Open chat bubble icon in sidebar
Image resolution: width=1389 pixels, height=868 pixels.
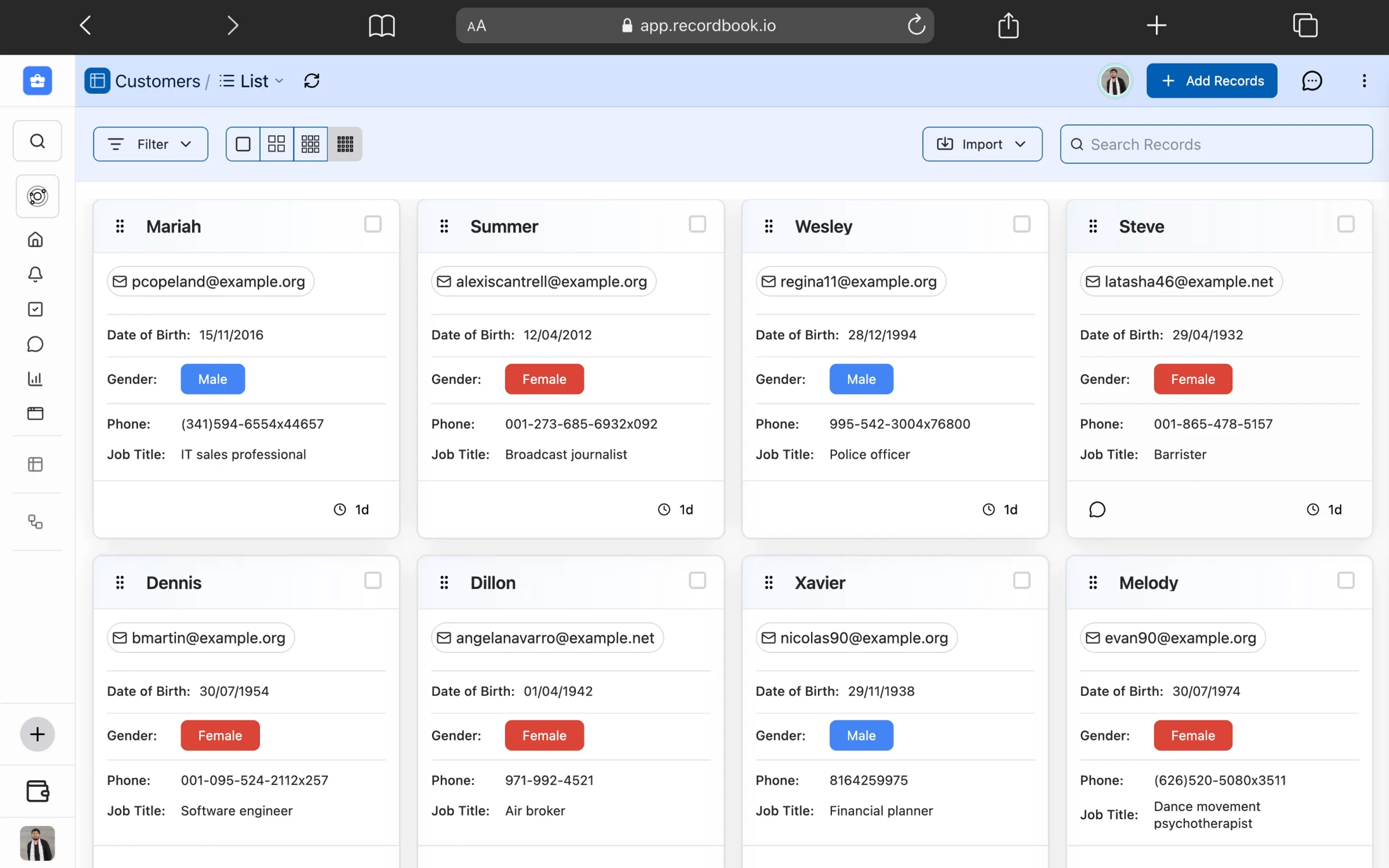click(x=35, y=344)
